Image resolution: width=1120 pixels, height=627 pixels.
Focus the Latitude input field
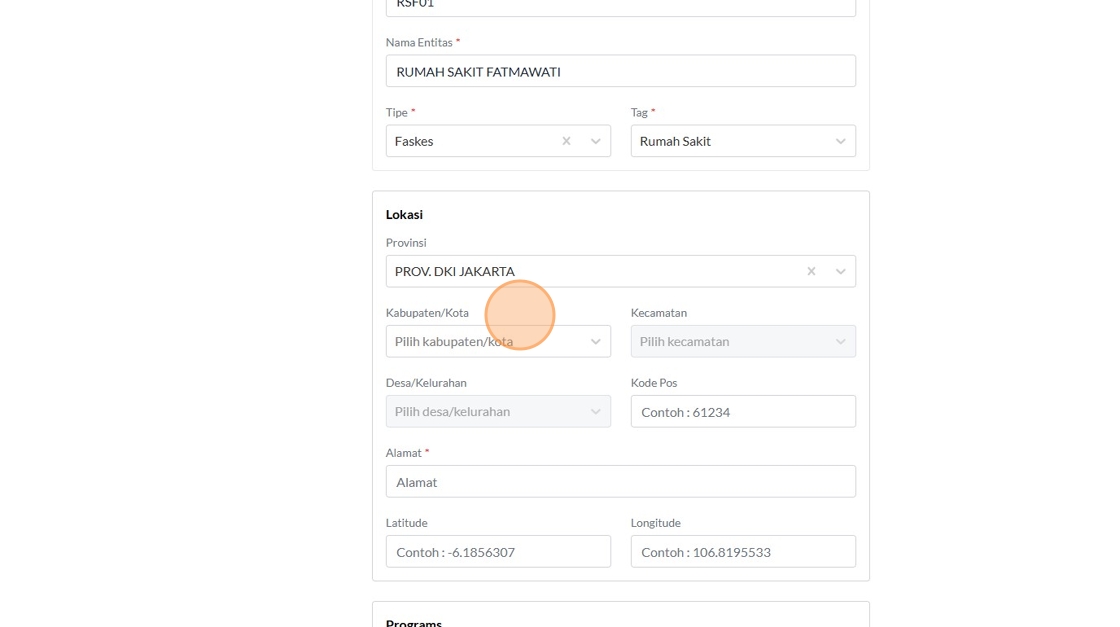[x=498, y=551]
